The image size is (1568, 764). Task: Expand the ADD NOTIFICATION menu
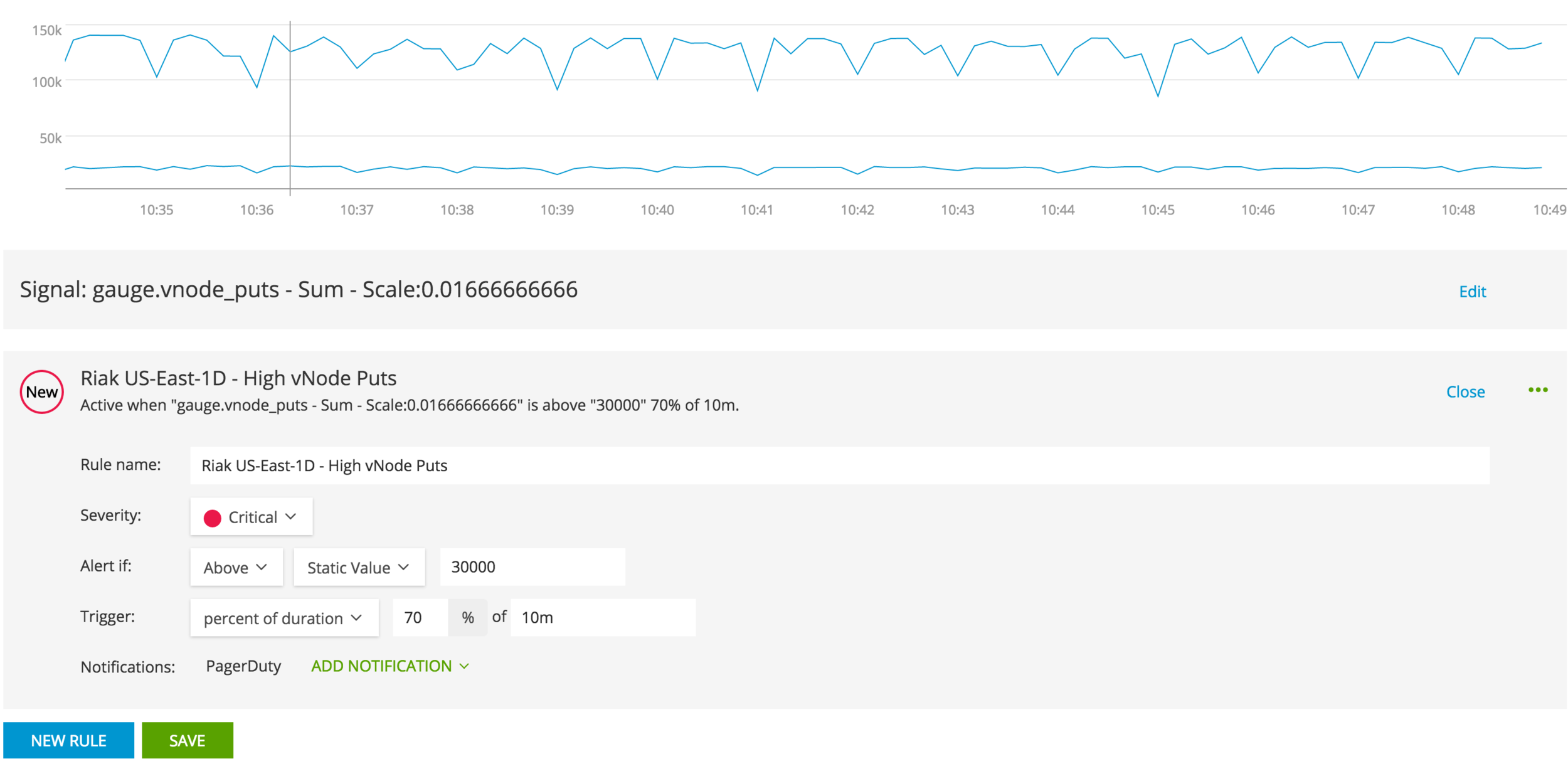coord(389,666)
